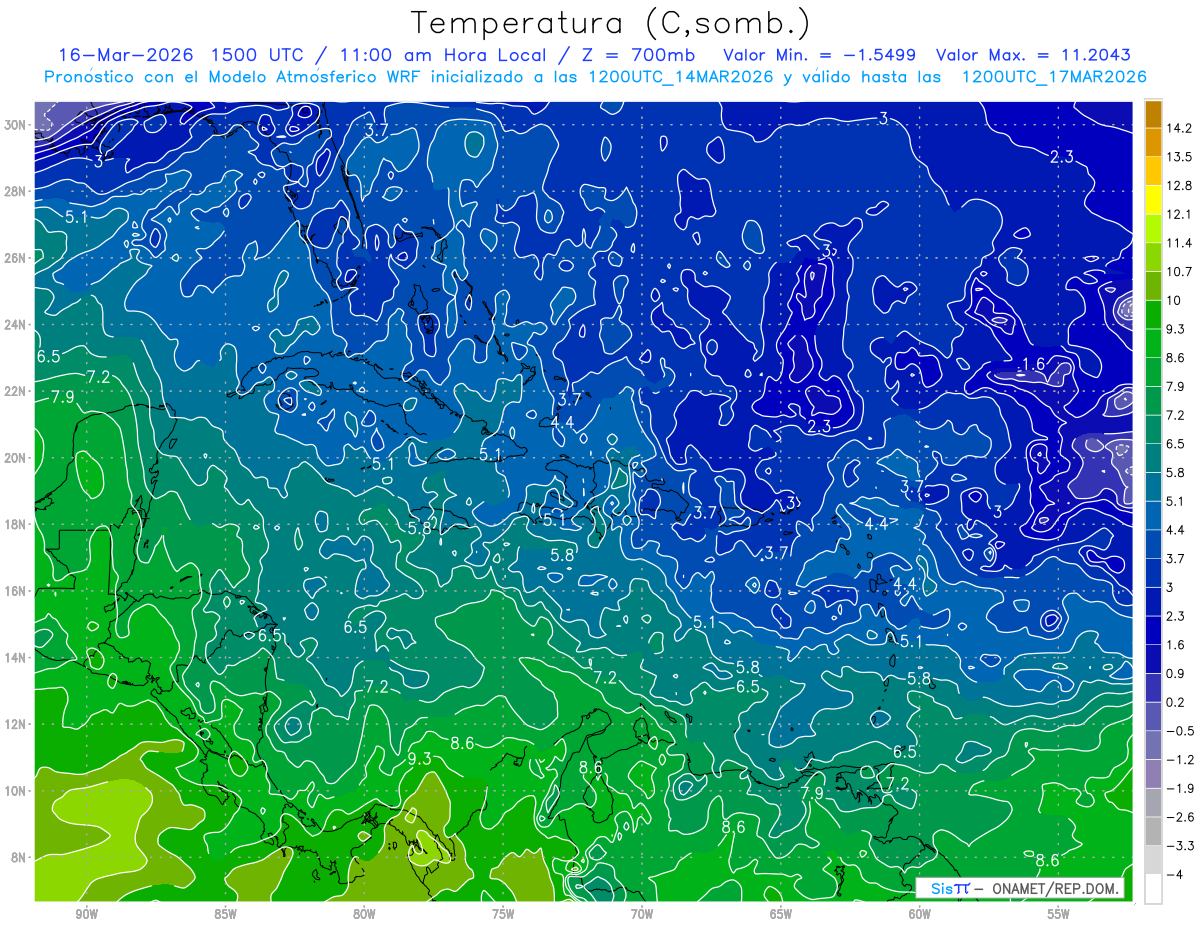Click the swatch between 10 and 10.7

click(x=1153, y=286)
